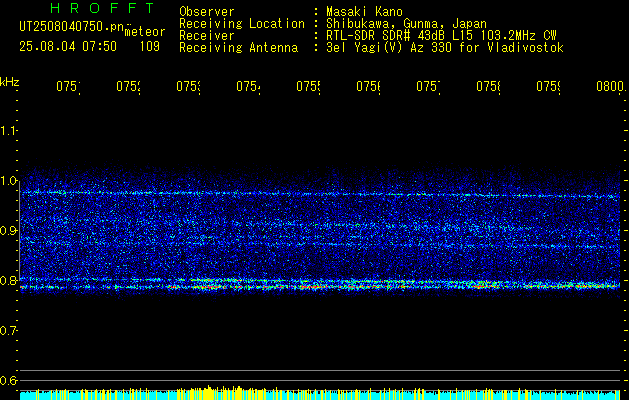Click the 0751 time marker
The width and height of the screenshot is (629, 400).
tap(68, 87)
